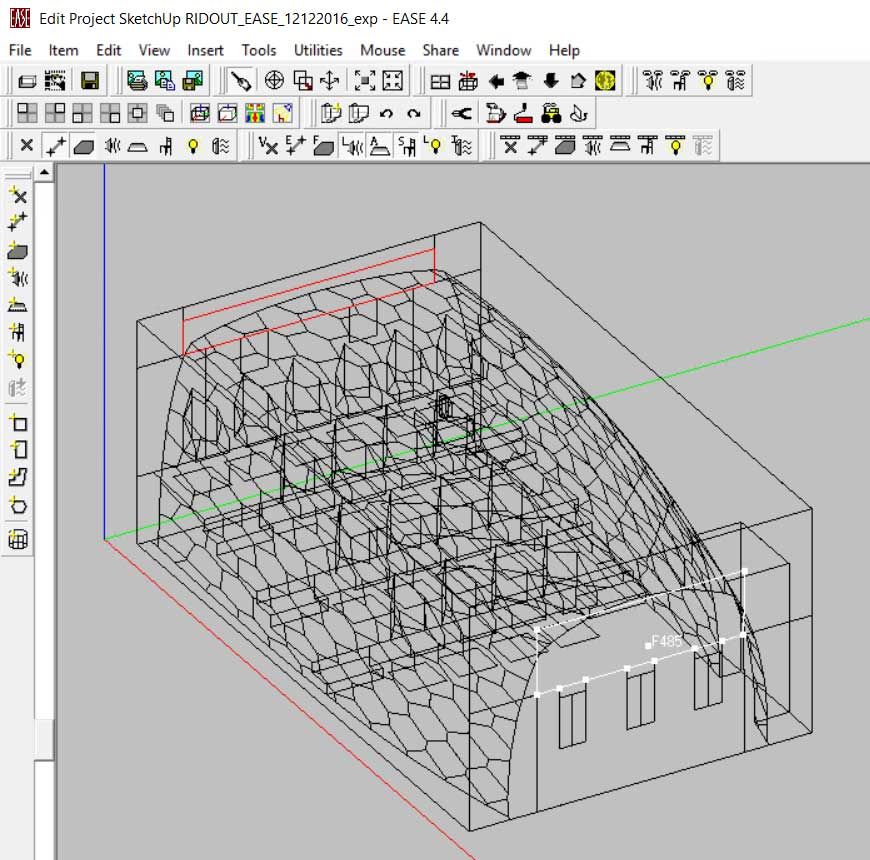Toggle vertex X visibility in third toolbar

click(27, 146)
